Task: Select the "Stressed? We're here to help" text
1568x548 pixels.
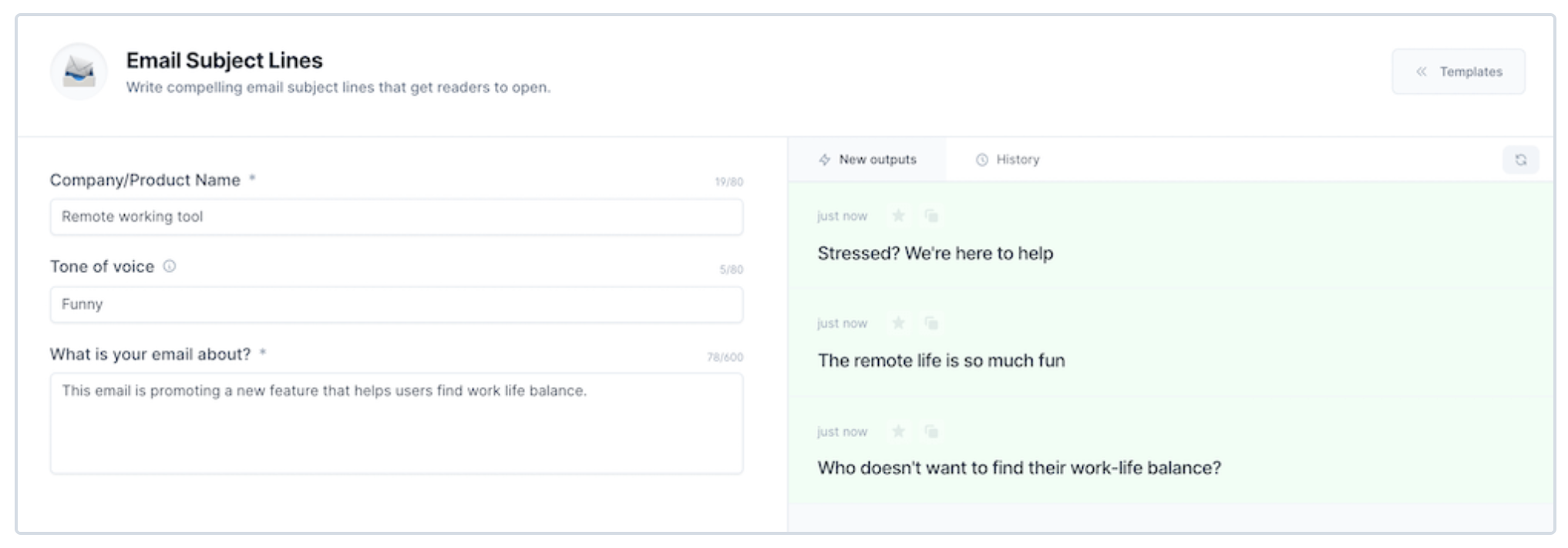Action: [x=934, y=254]
